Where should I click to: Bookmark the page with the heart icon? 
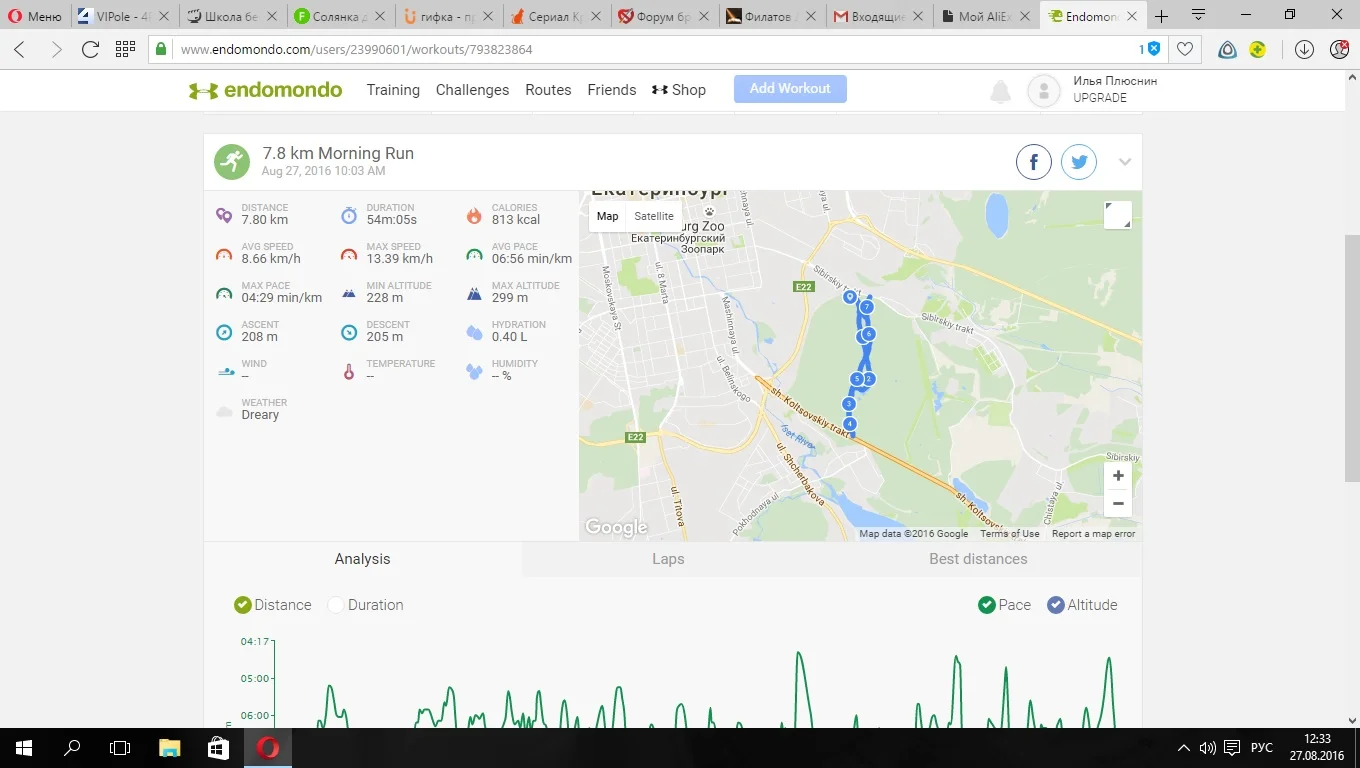point(1185,49)
